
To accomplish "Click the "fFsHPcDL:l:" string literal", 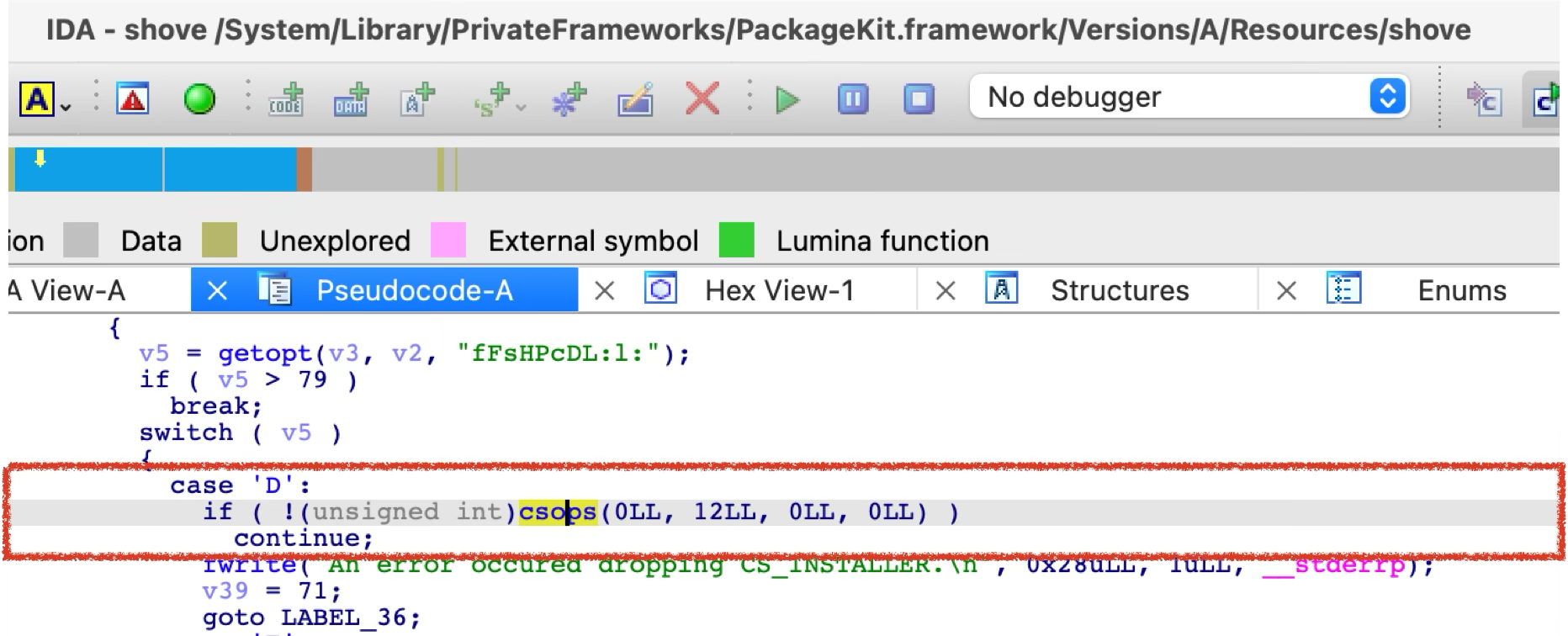I will tap(559, 353).
